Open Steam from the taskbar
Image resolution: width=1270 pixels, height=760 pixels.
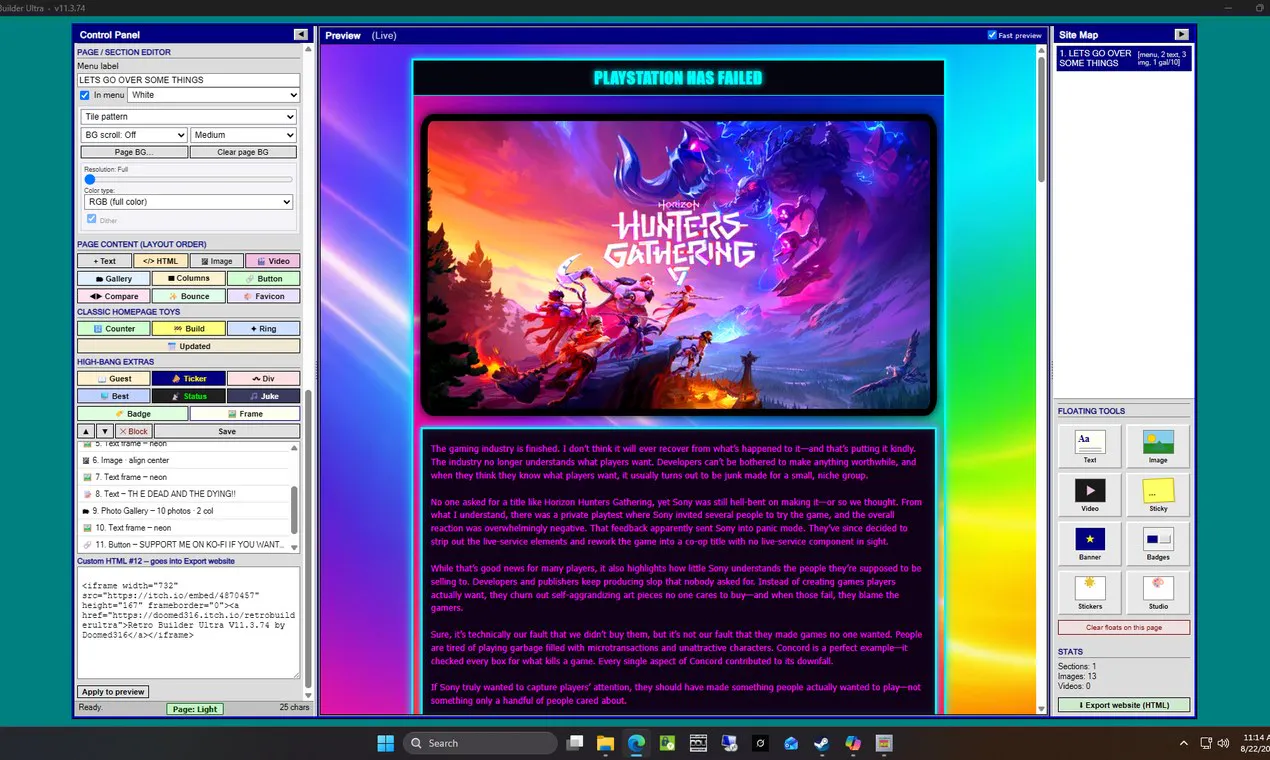point(821,743)
